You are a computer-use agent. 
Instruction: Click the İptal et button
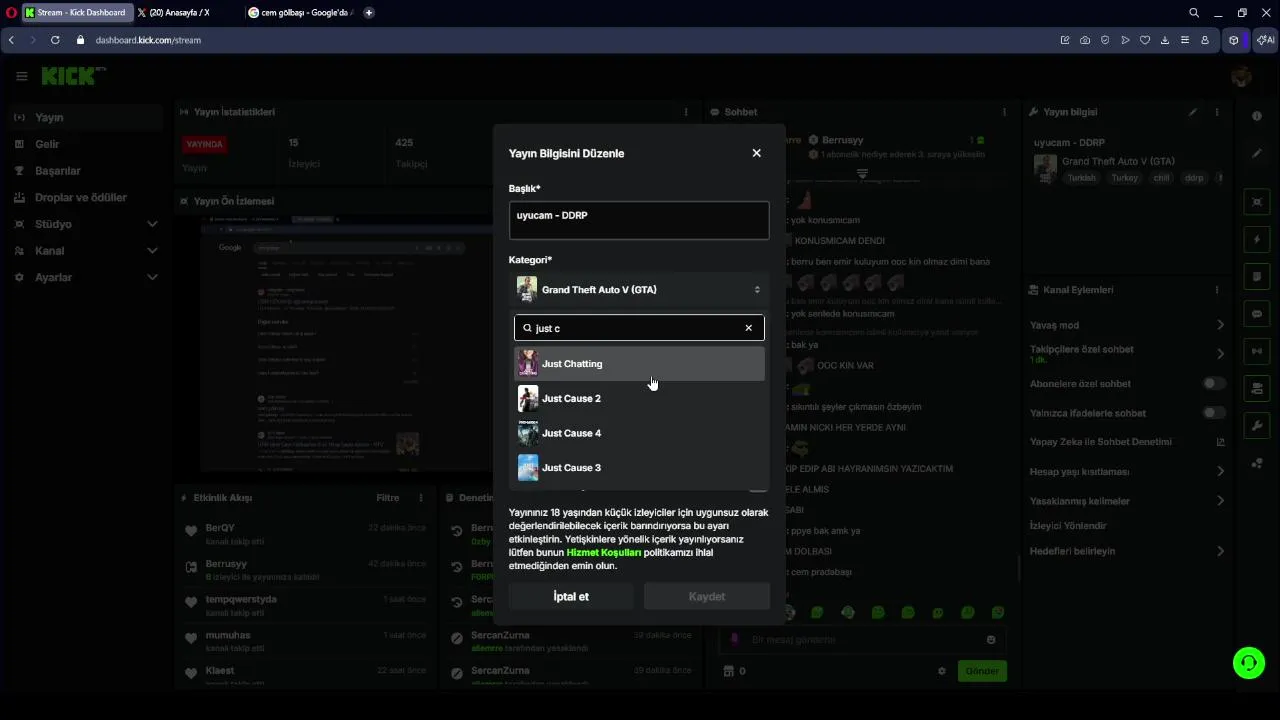click(x=571, y=597)
